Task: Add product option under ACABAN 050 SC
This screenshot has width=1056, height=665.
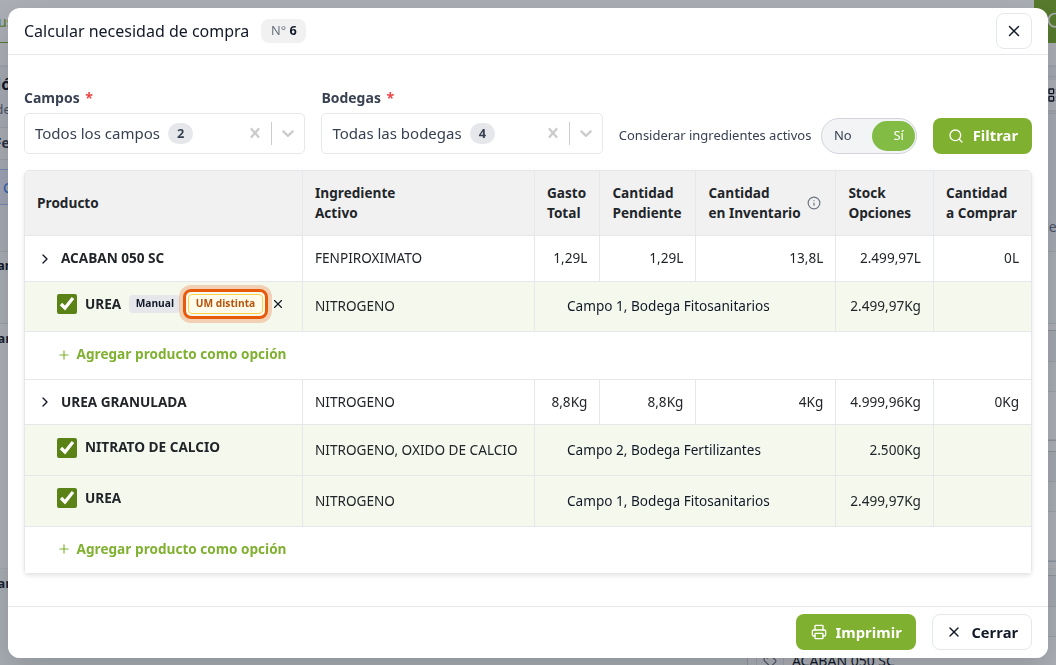Action: pyautogui.click(x=172, y=354)
